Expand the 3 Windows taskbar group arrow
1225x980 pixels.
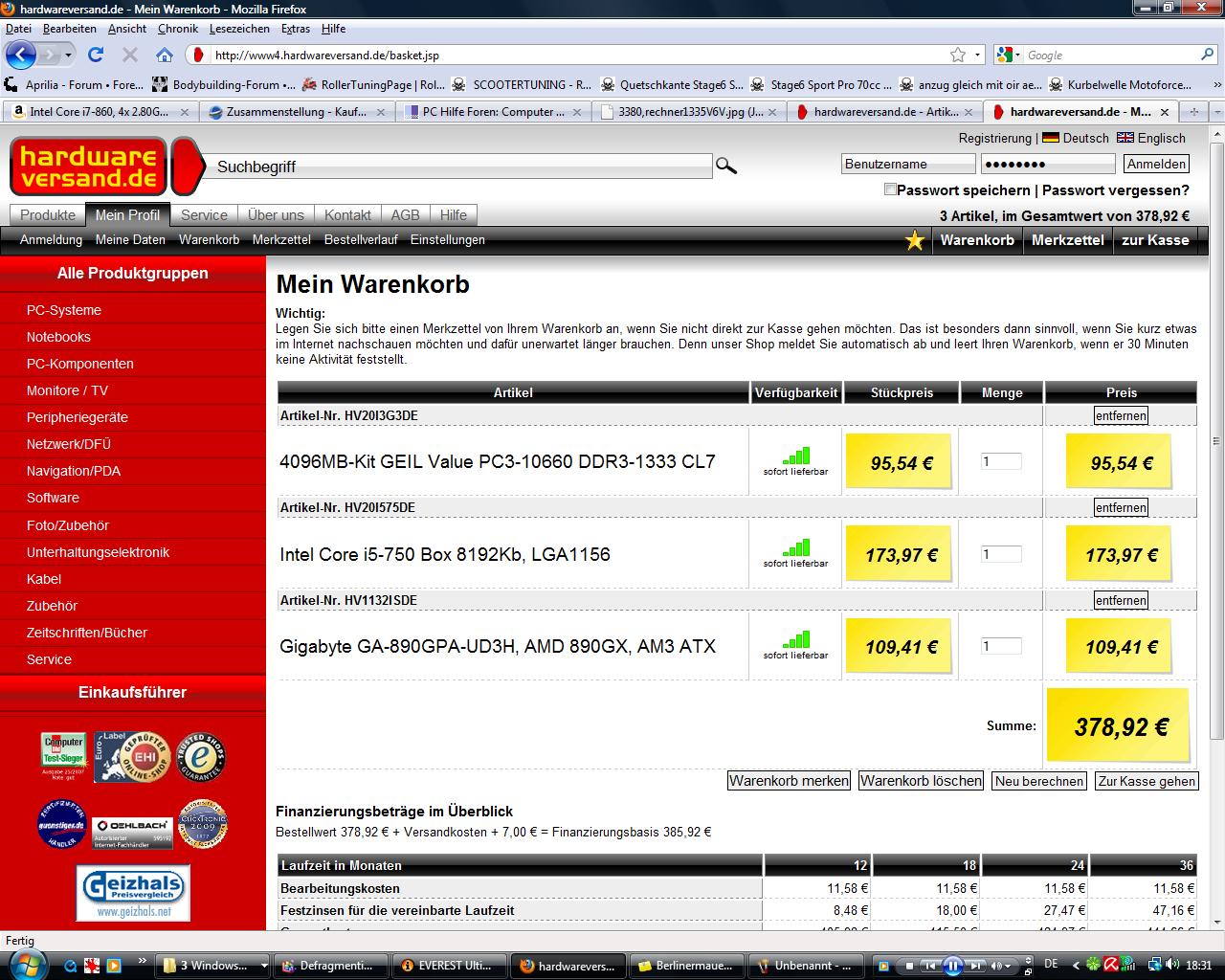pos(264,966)
